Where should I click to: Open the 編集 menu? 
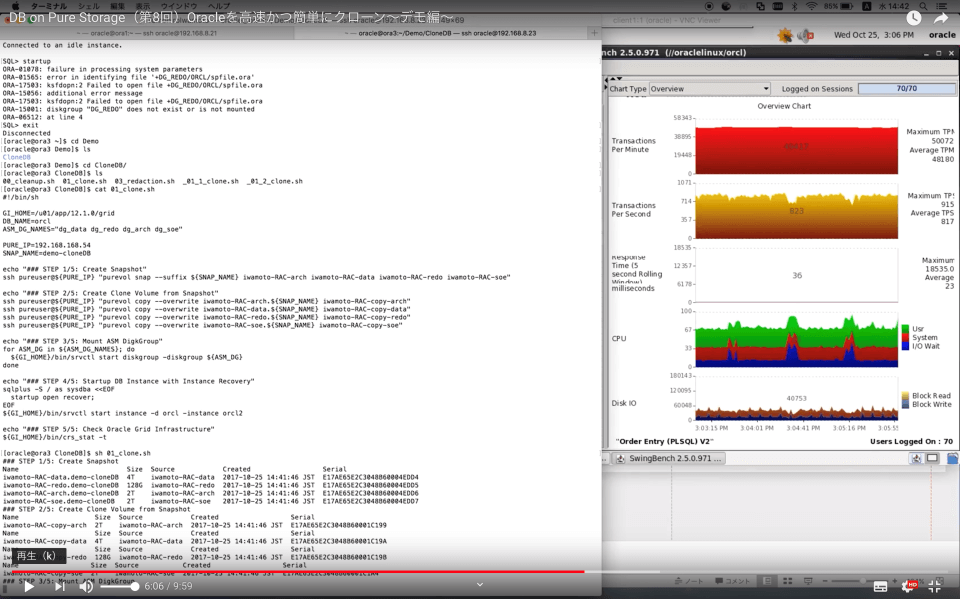(117, 6)
